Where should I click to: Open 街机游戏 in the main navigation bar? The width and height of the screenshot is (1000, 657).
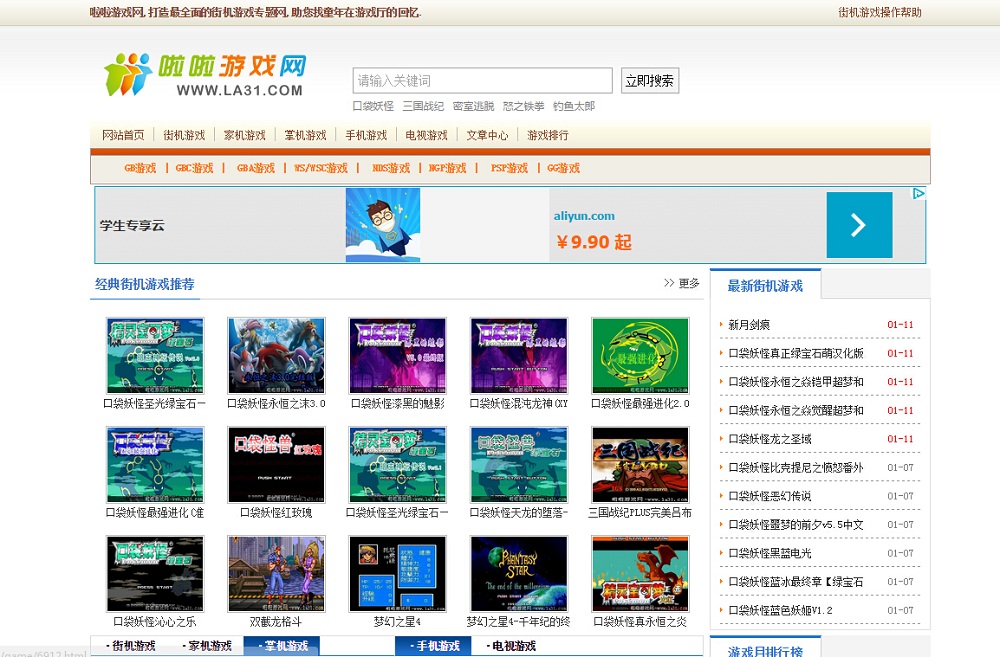click(184, 135)
